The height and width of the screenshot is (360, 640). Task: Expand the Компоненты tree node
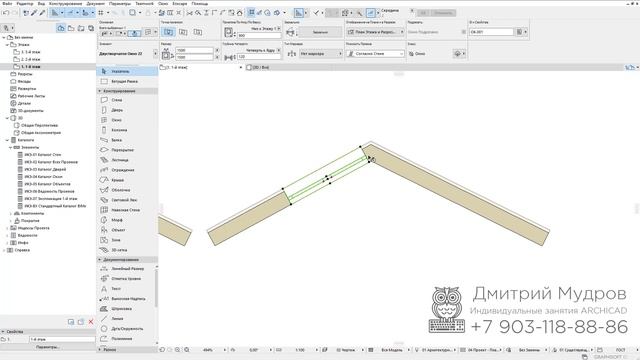tap(11, 213)
